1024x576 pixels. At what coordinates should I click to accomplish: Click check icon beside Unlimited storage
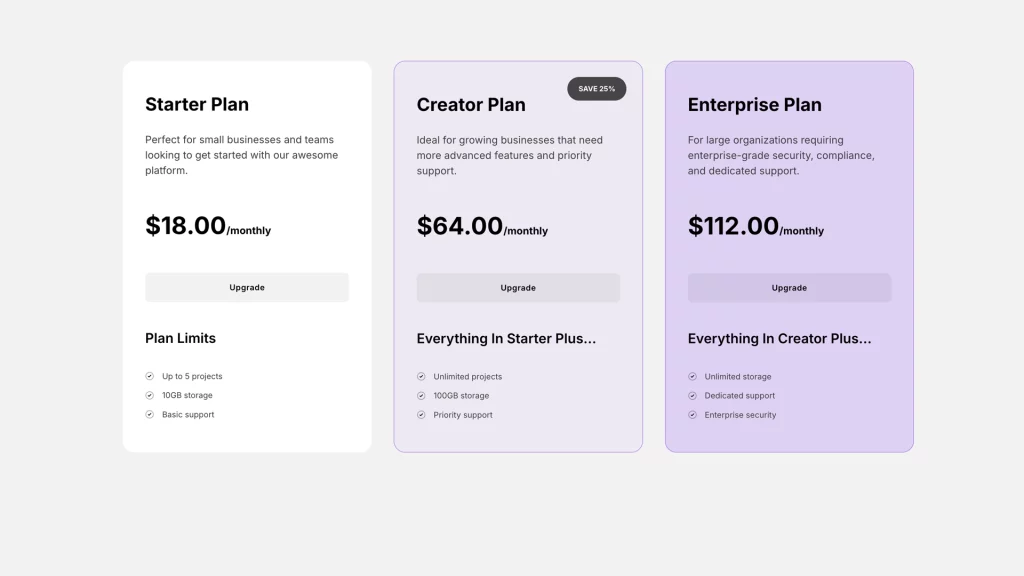692,377
